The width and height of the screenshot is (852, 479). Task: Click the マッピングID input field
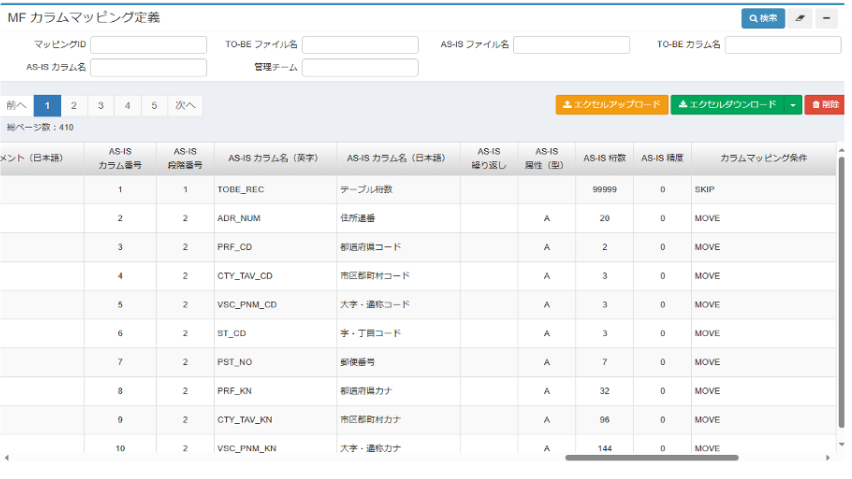pyautogui.click(x=149, y=45)
